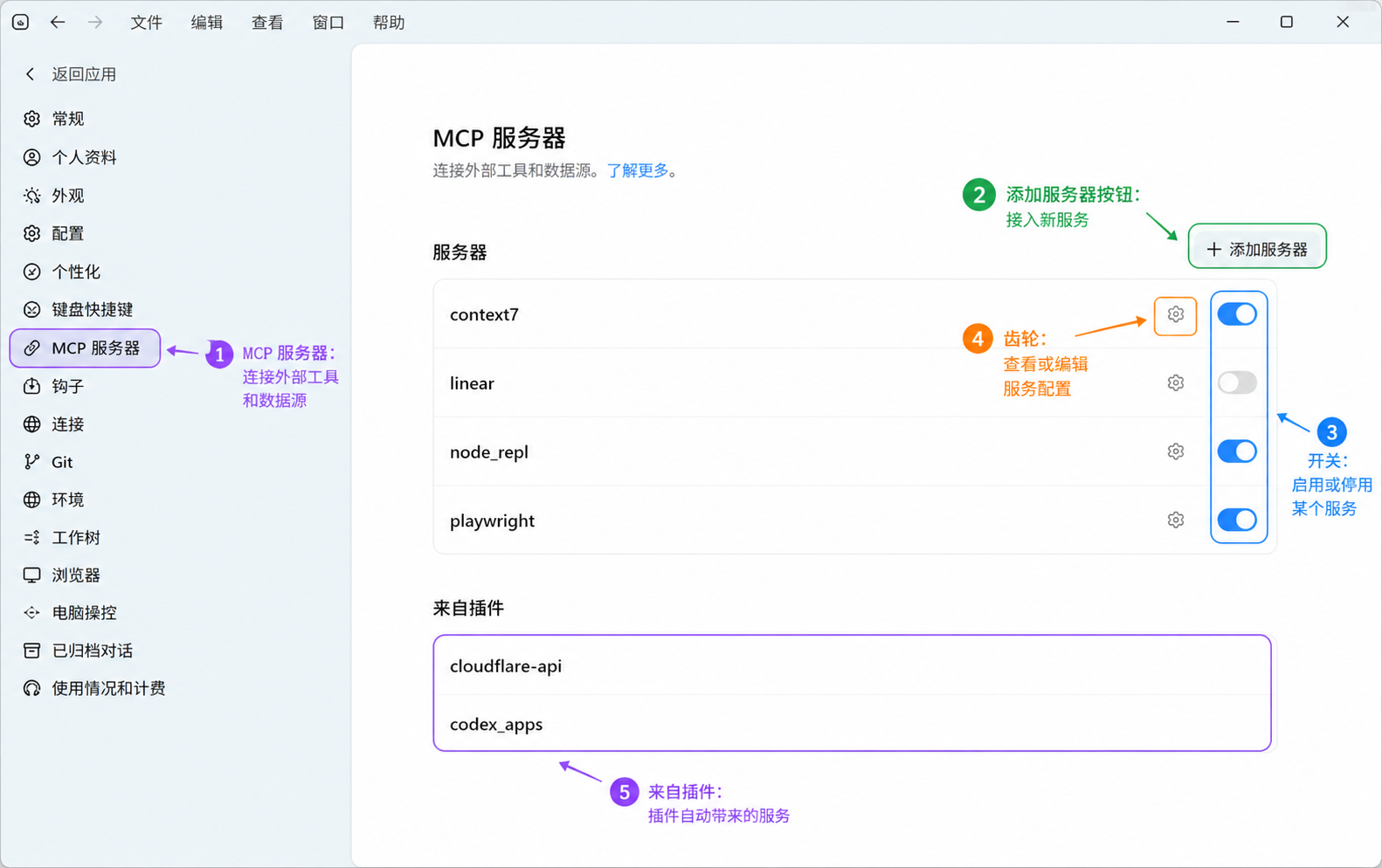Click the 个性化 icon in sidebar
Image resolution: width=1382 pixels, height=868 pixels.
click(31, 272)
